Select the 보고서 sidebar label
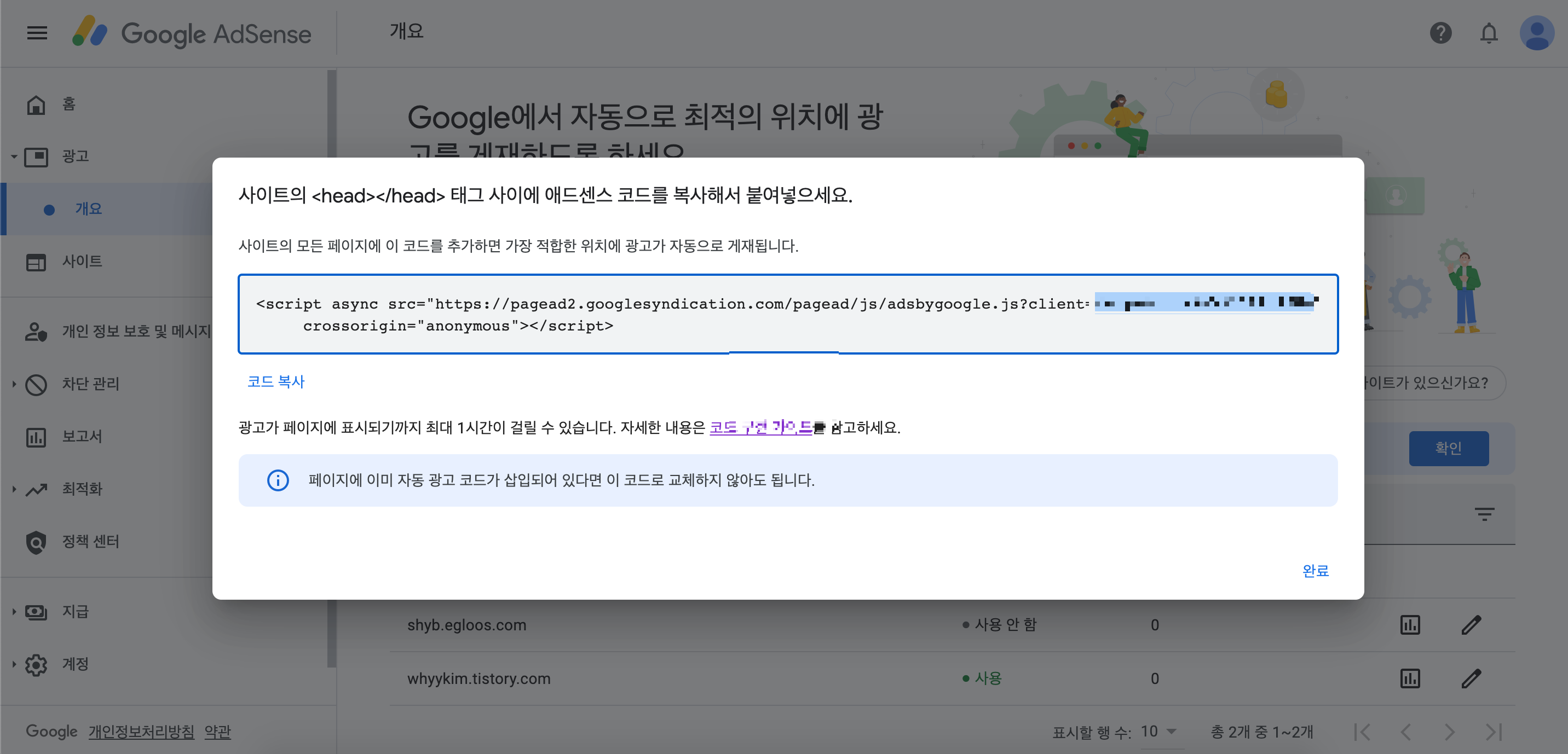This screenshot has height=754, width=1568. (82, 437)
